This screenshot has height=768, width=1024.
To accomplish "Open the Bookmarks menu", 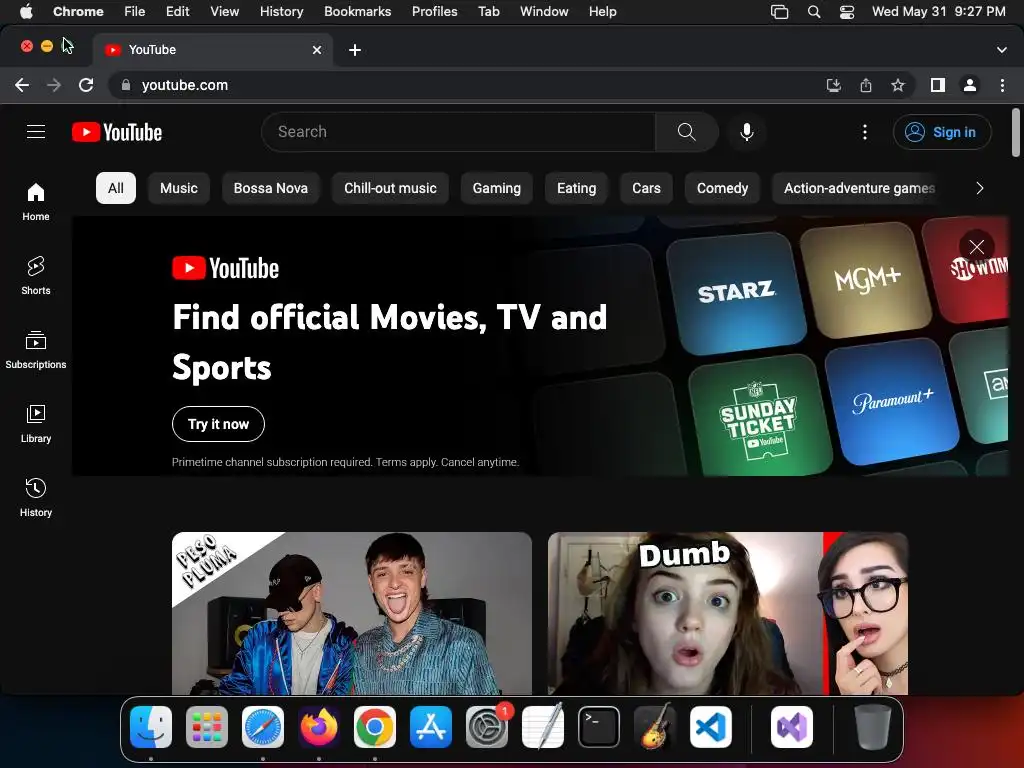I will (357, 12).
